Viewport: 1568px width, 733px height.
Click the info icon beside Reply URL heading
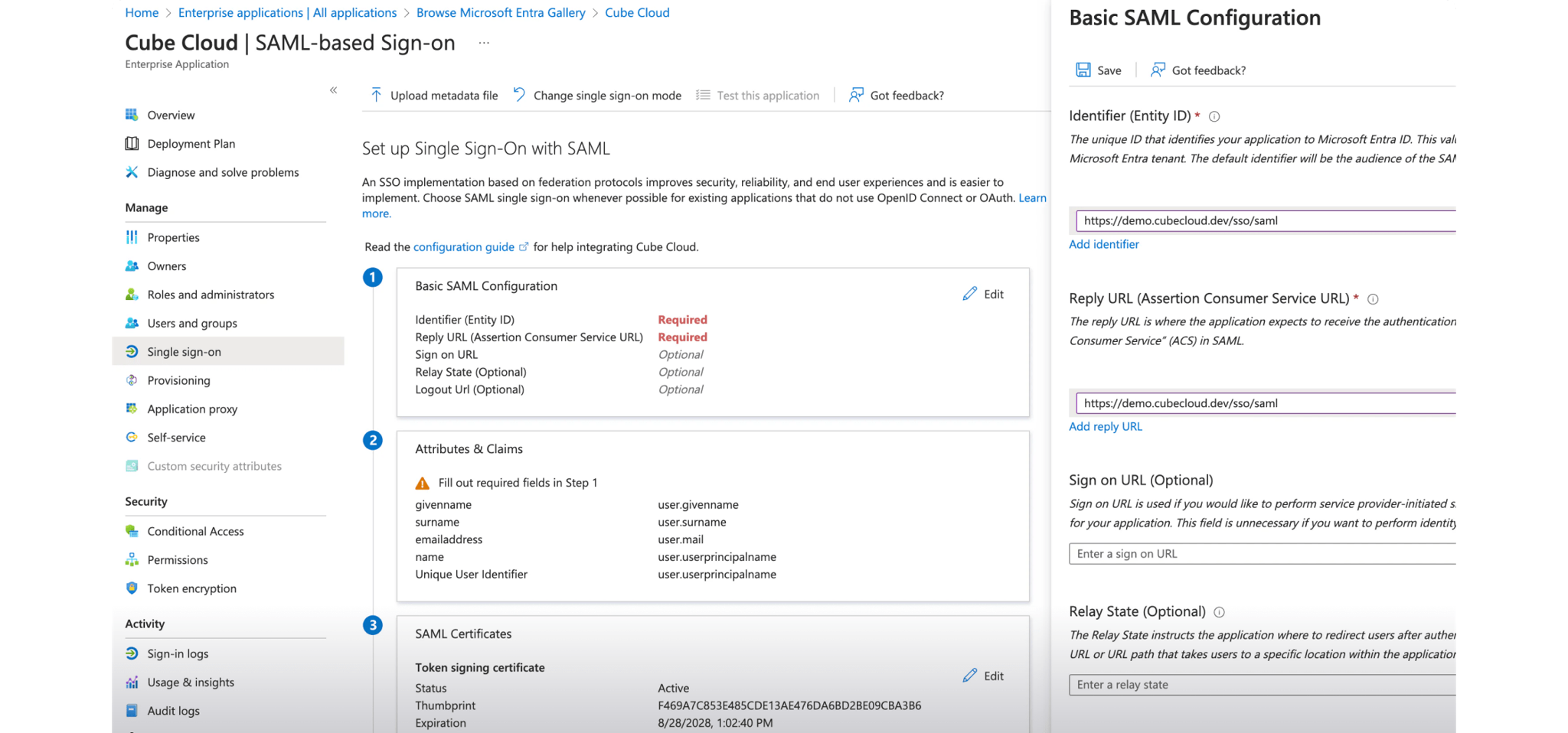(x=1373, y=299)
